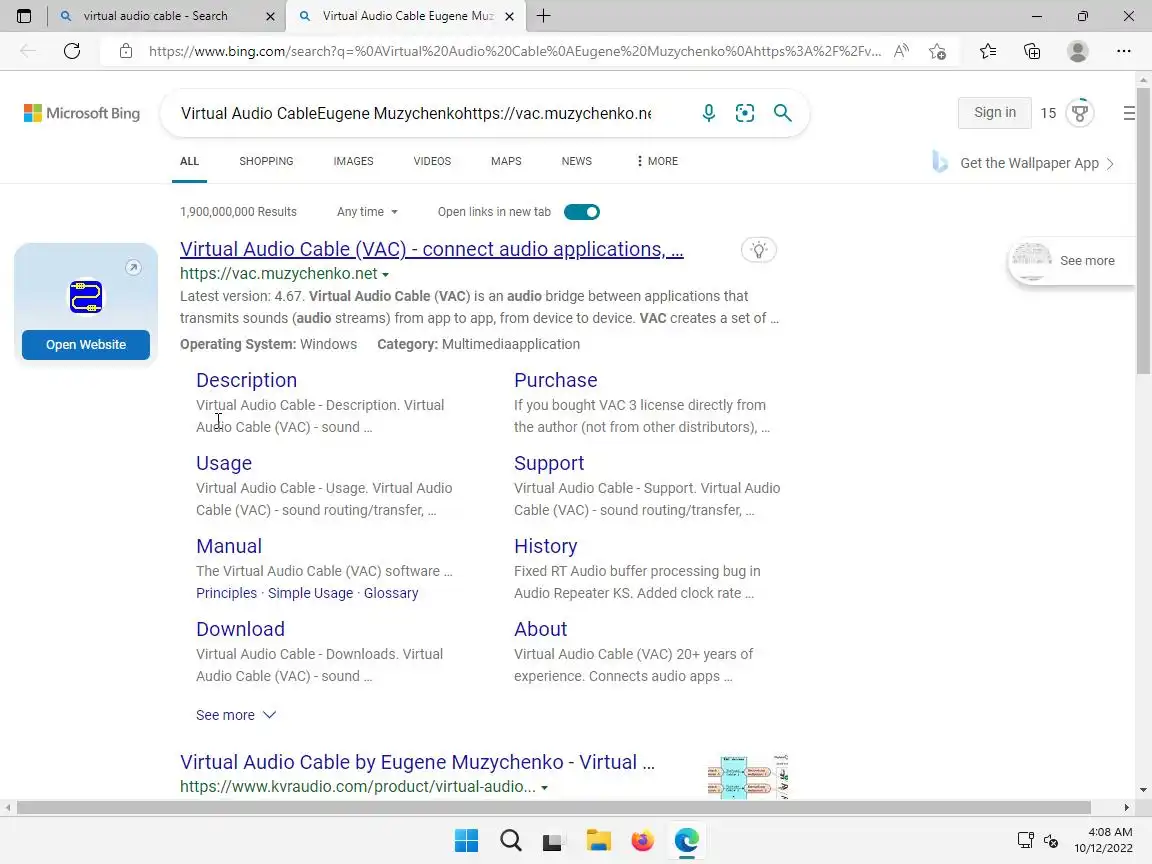Screen dimensions: 1152x864
Task: Expand the Any time filter dropdown
Action: coord(367,212)
